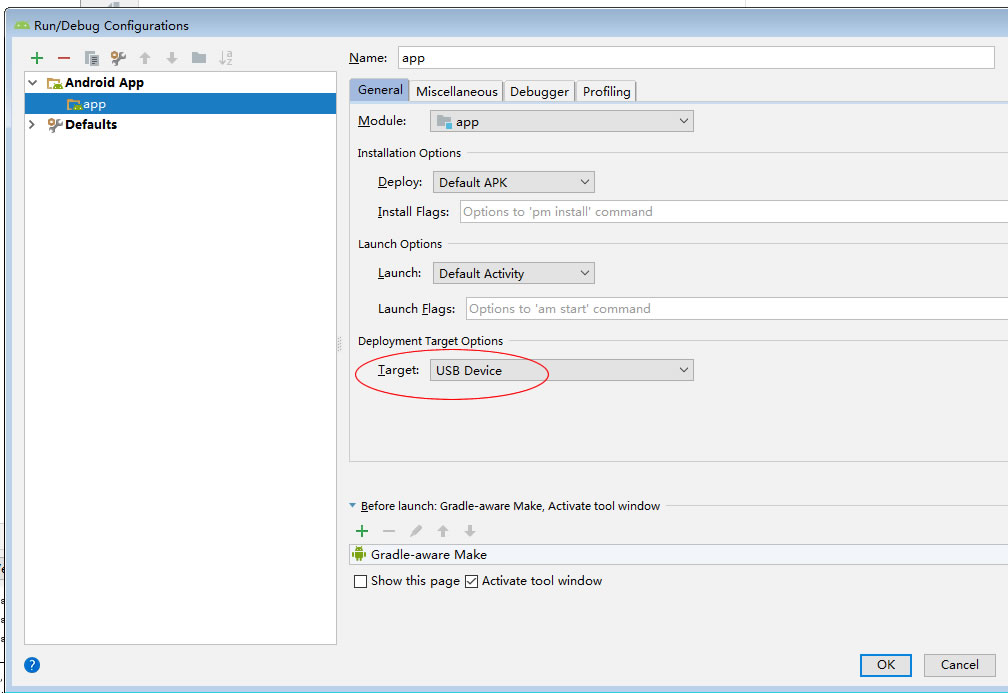Click the Cancel button
This screenshot has height=693, width=1008.
coord(959,665)
